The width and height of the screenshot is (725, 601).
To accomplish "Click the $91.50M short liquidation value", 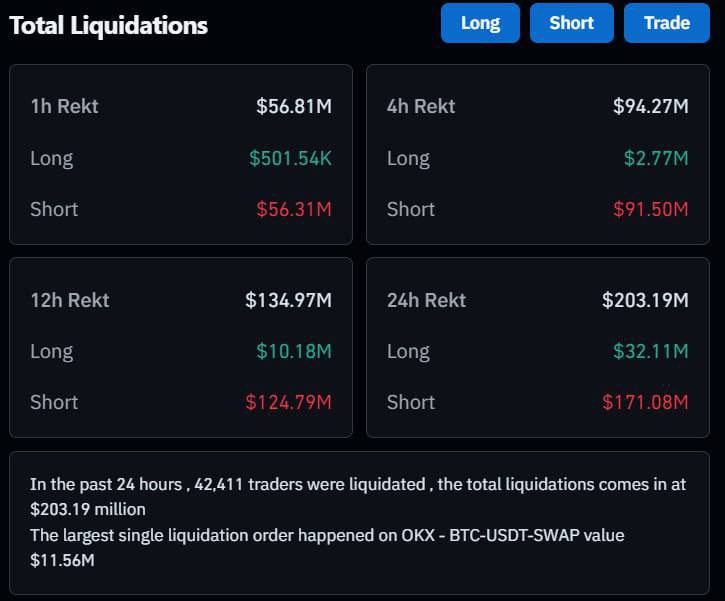I will [651, 209].
